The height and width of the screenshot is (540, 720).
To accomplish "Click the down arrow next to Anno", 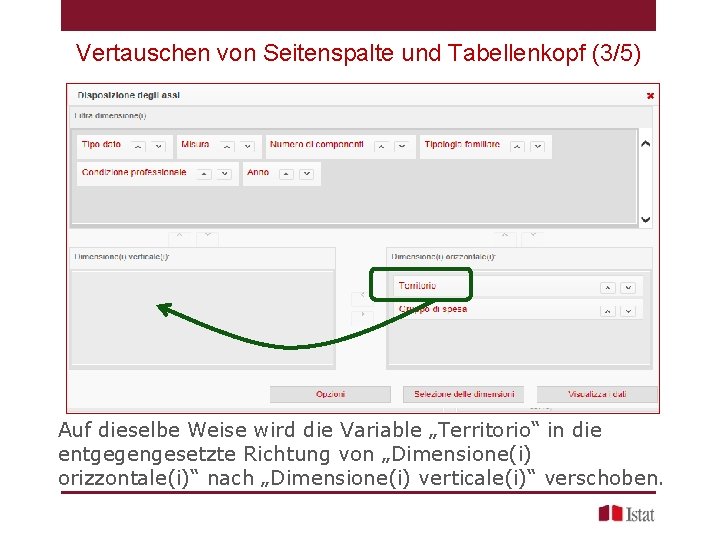I will pos(306,174).
